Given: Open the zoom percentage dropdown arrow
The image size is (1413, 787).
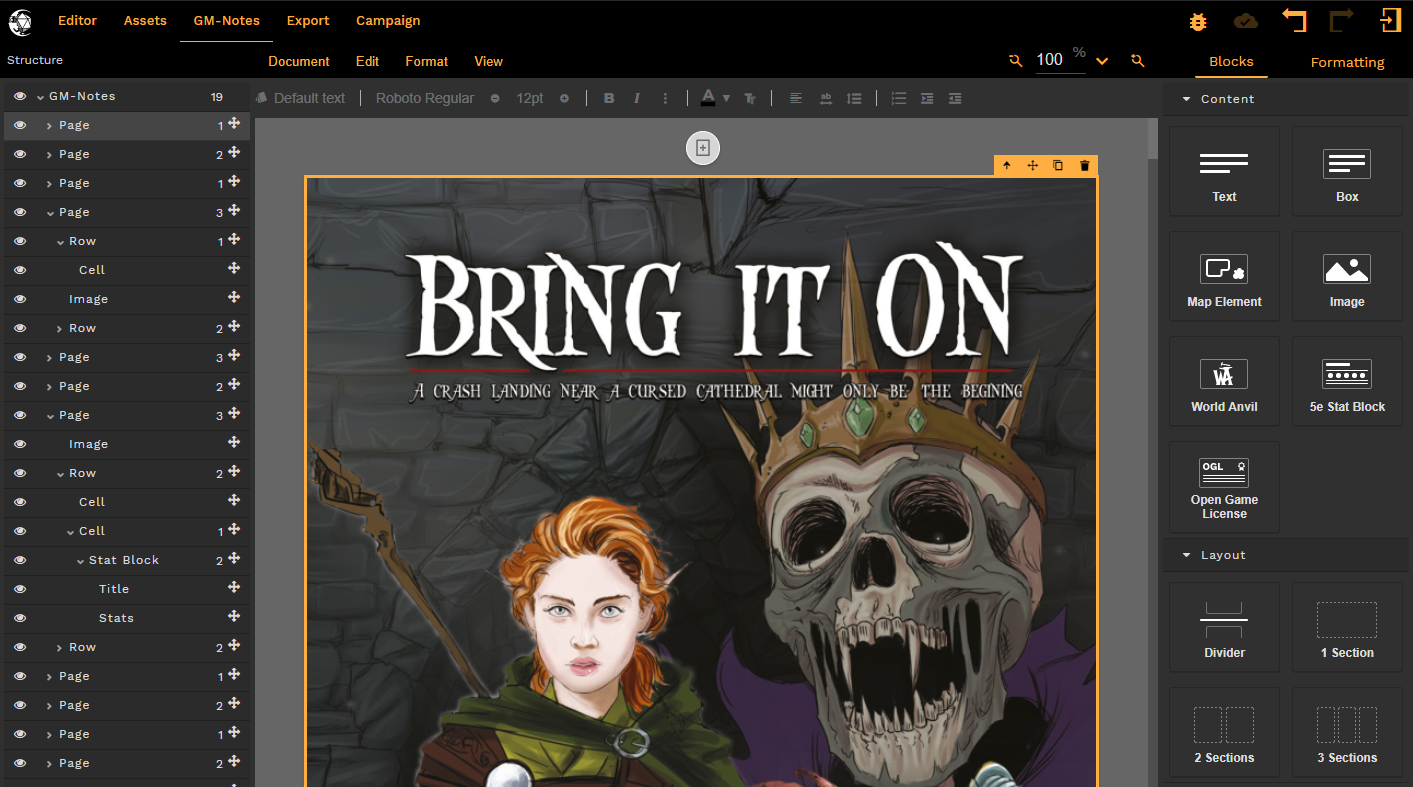Looking at the screenshot, I should [1102, 61].
